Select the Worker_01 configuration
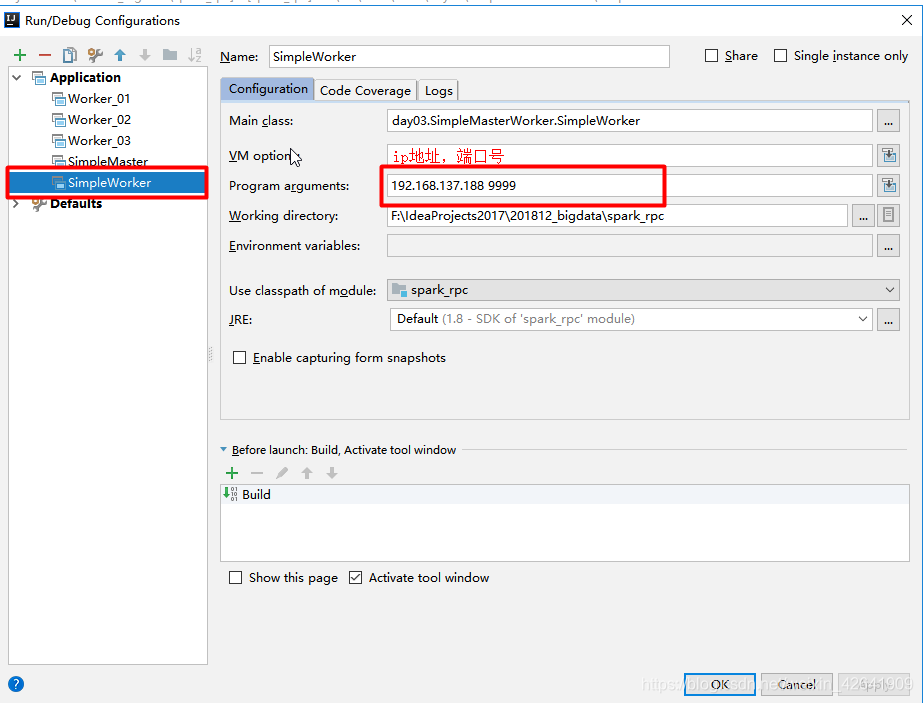 pos(99,98)
